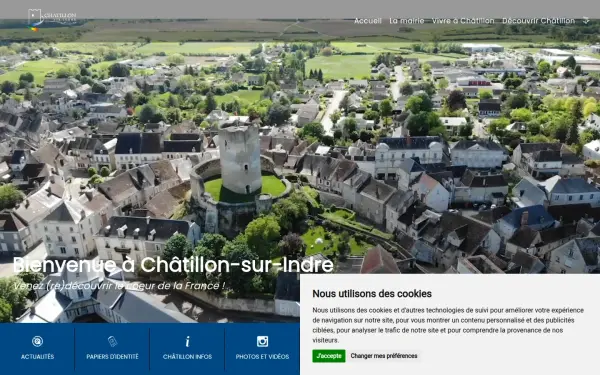Open the CHÂTILLON INFOS link label
The image size is (600, 375).
pos(188,357)
